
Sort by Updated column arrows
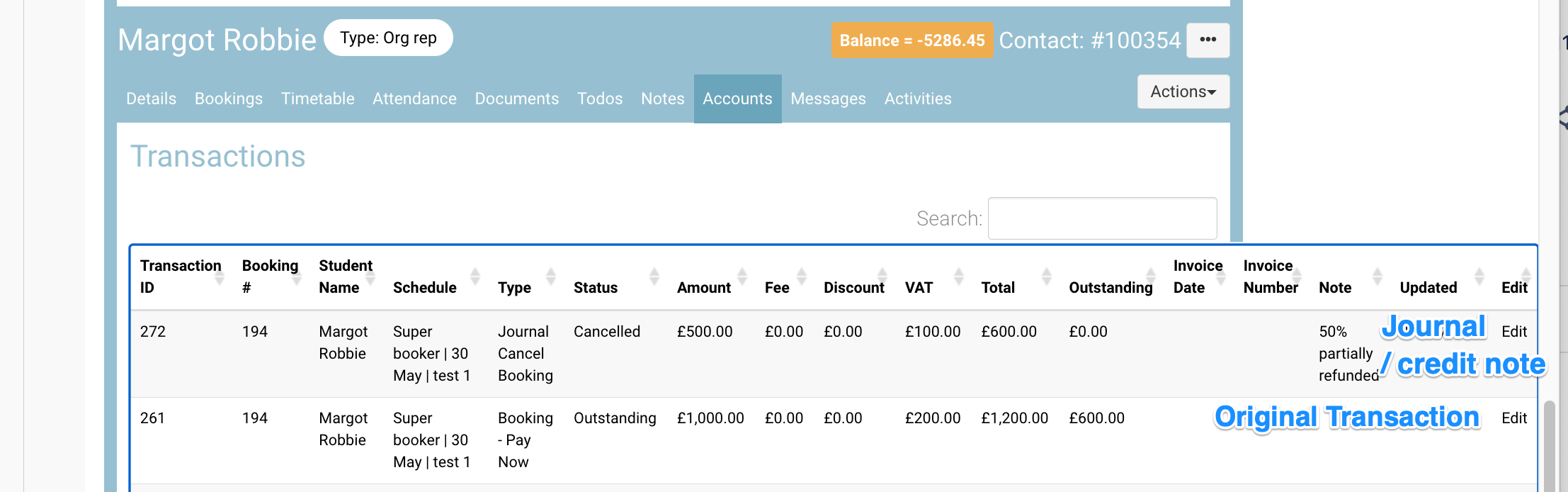pyautogui.click(x=1479, y=276)
